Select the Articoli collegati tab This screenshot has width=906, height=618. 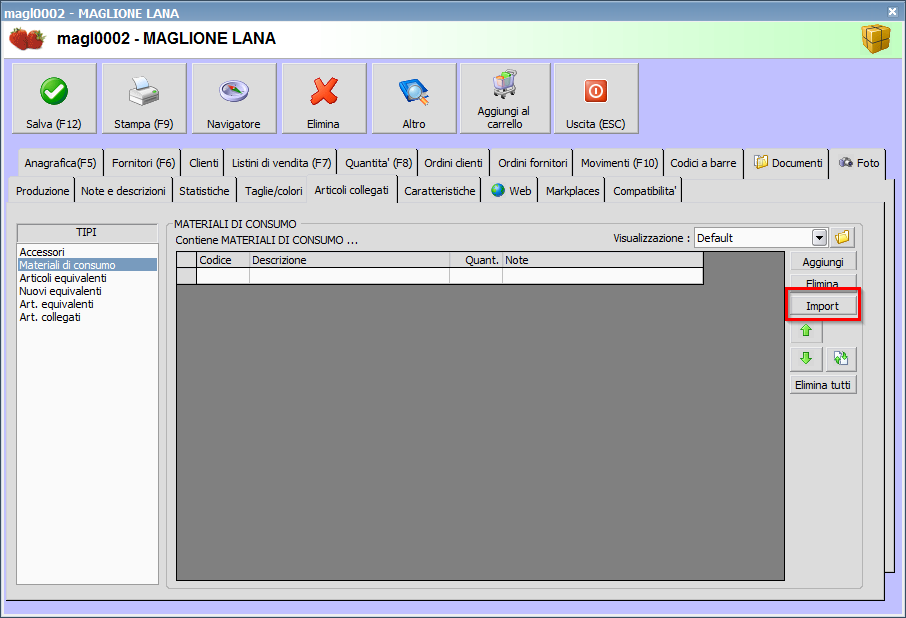coord(351,189)
